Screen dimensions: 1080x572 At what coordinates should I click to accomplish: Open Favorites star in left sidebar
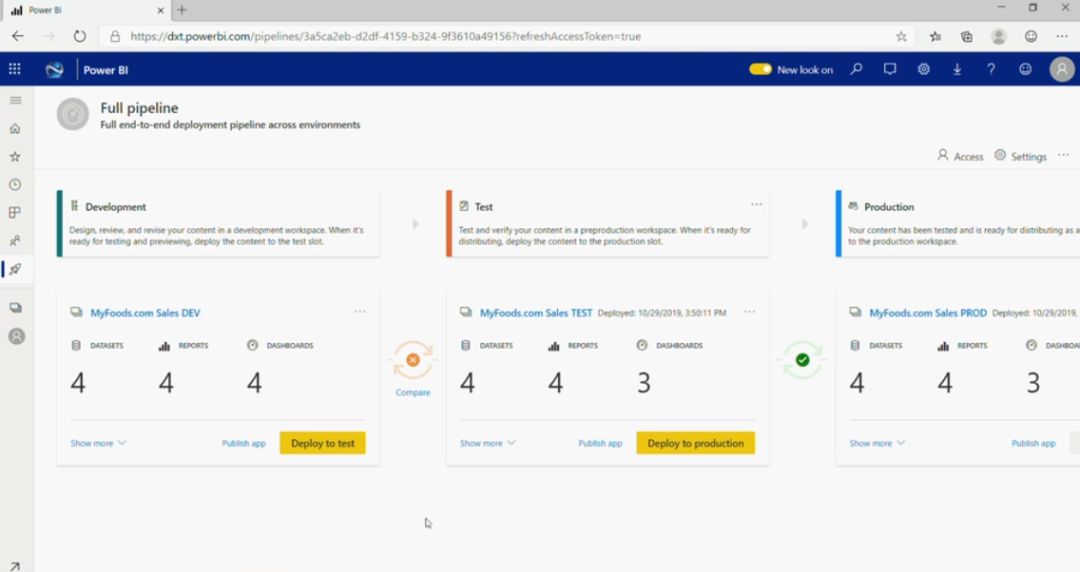point(15,156)
